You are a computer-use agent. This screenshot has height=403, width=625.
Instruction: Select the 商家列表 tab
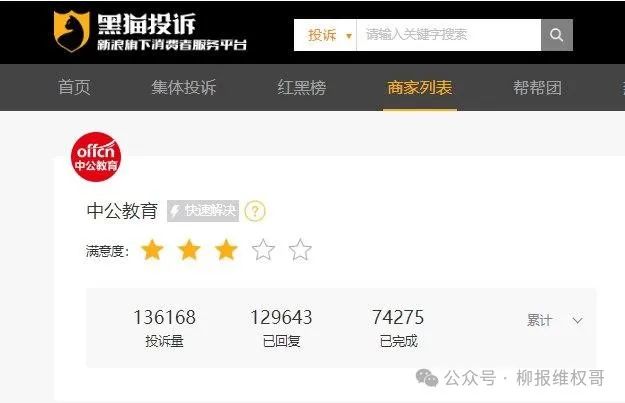pos(420,87)
